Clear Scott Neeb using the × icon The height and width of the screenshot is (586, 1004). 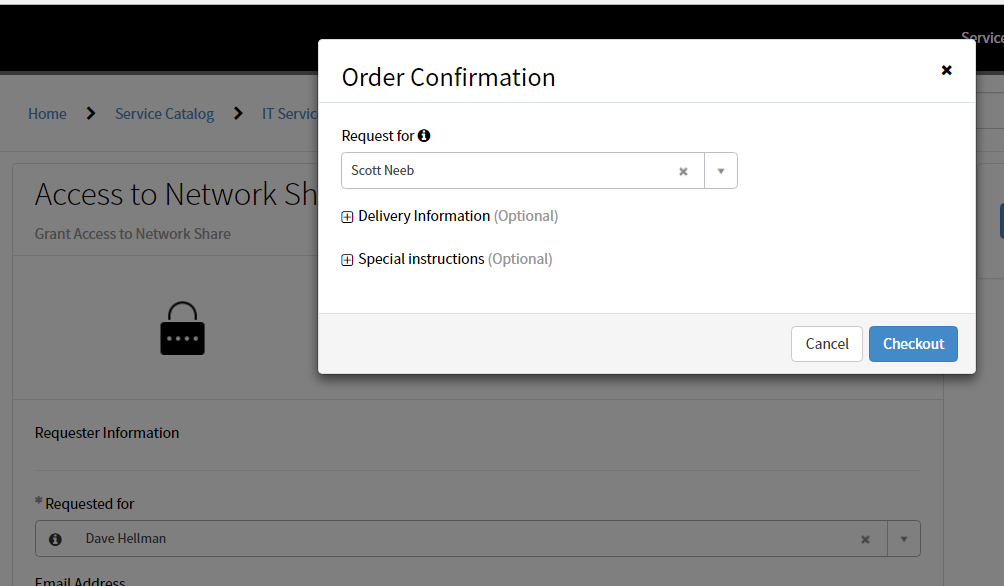pyautogui.click(x=683, y=170)
